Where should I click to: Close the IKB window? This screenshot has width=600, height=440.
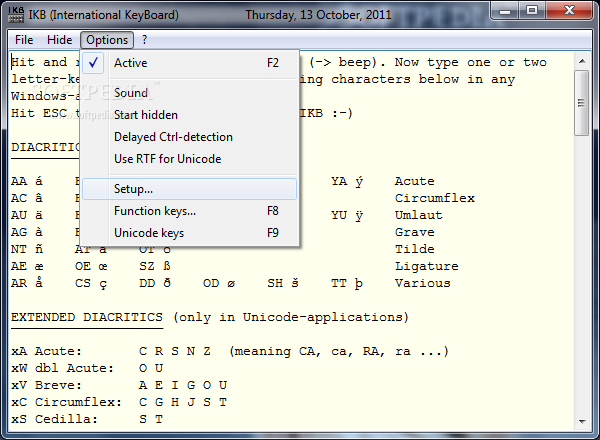569,11
